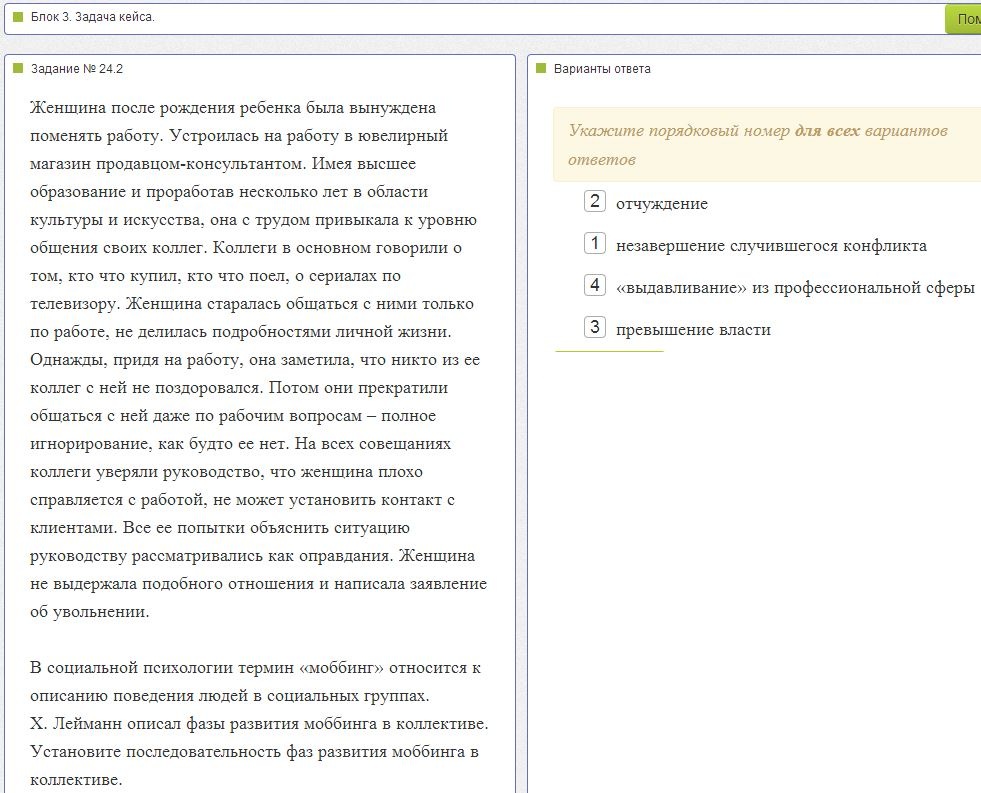Select the order box showing 1 for "незавершение случившегося конфликта"
981x793 pixels.
[594, 243]
